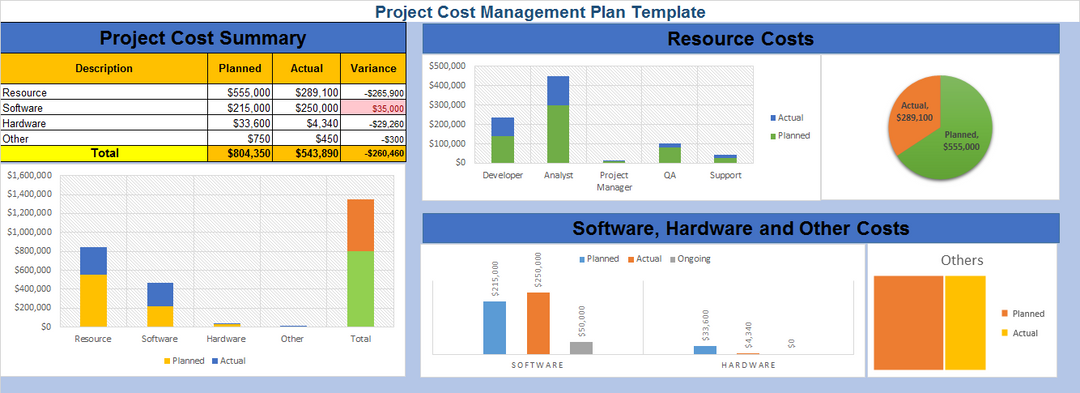1080x393 pixels.
Task: Select the -$265,900 variance cell
Action: point(373,92)
